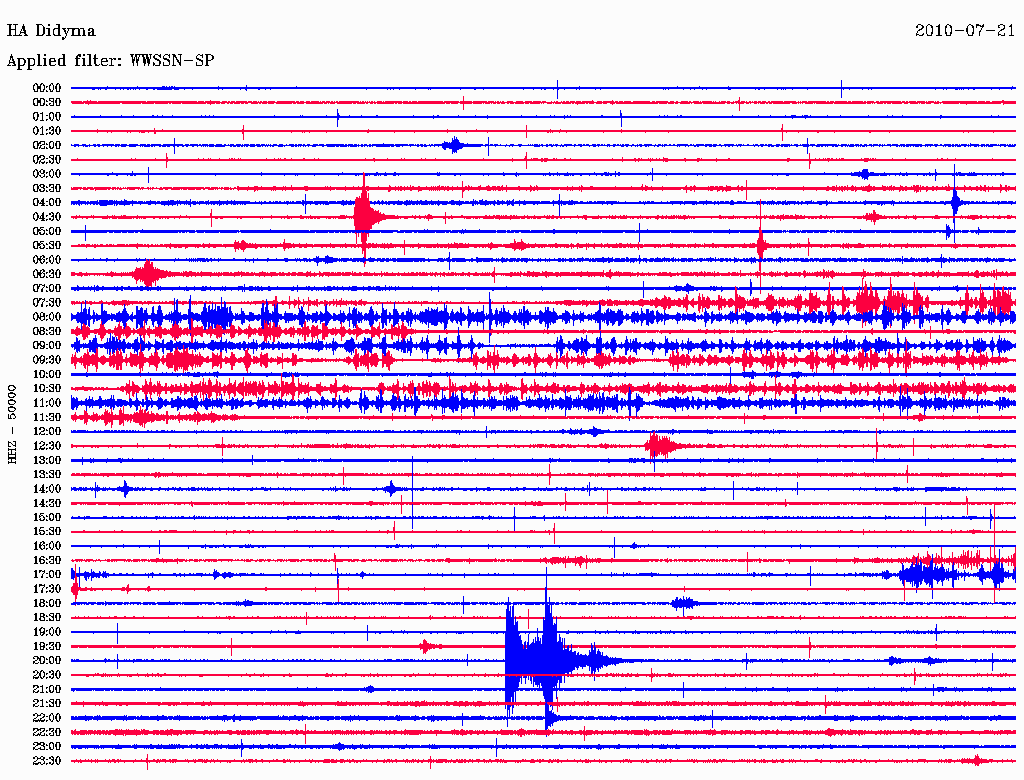Select the 15:00 time label
This screenshot has width=1024, height=780.
tap(46, 517)
